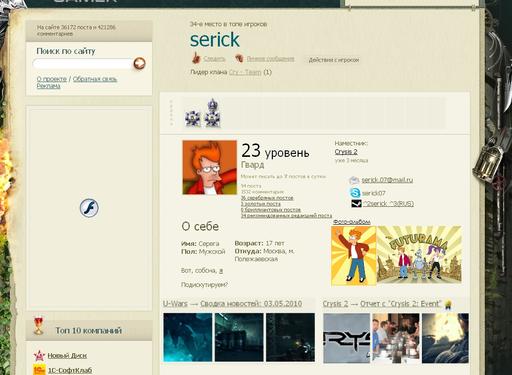The height and width of the screenshot is (375, 512).
Task: Click the Steam icon in contacts
Action: 356,203
